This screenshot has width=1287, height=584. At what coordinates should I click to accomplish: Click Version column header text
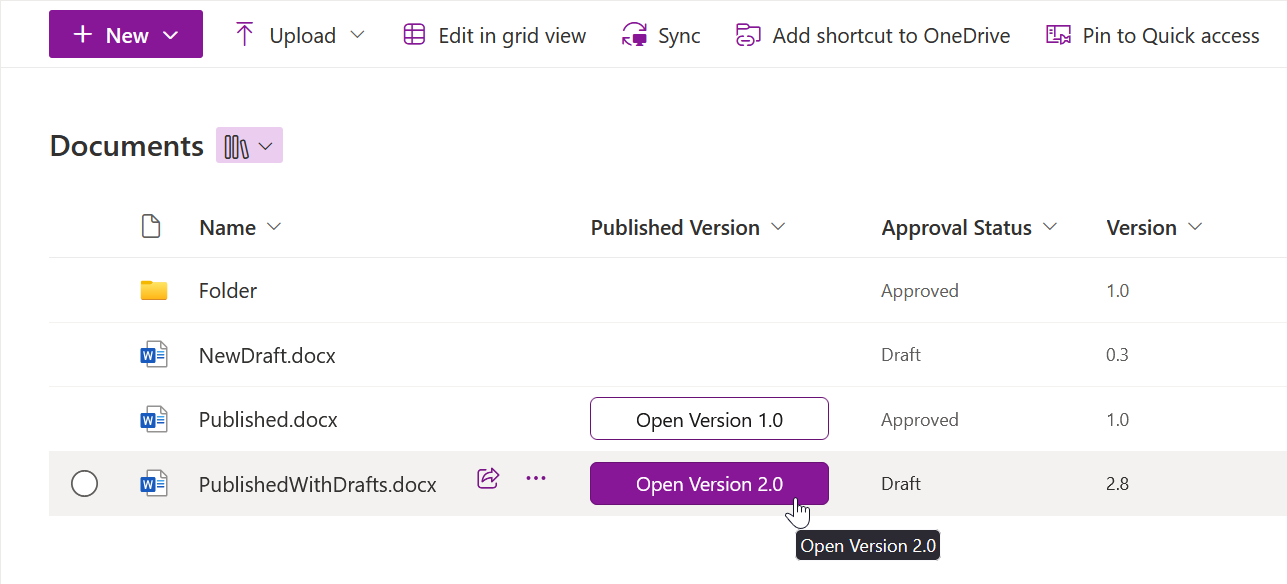[x=1141, y=228]
